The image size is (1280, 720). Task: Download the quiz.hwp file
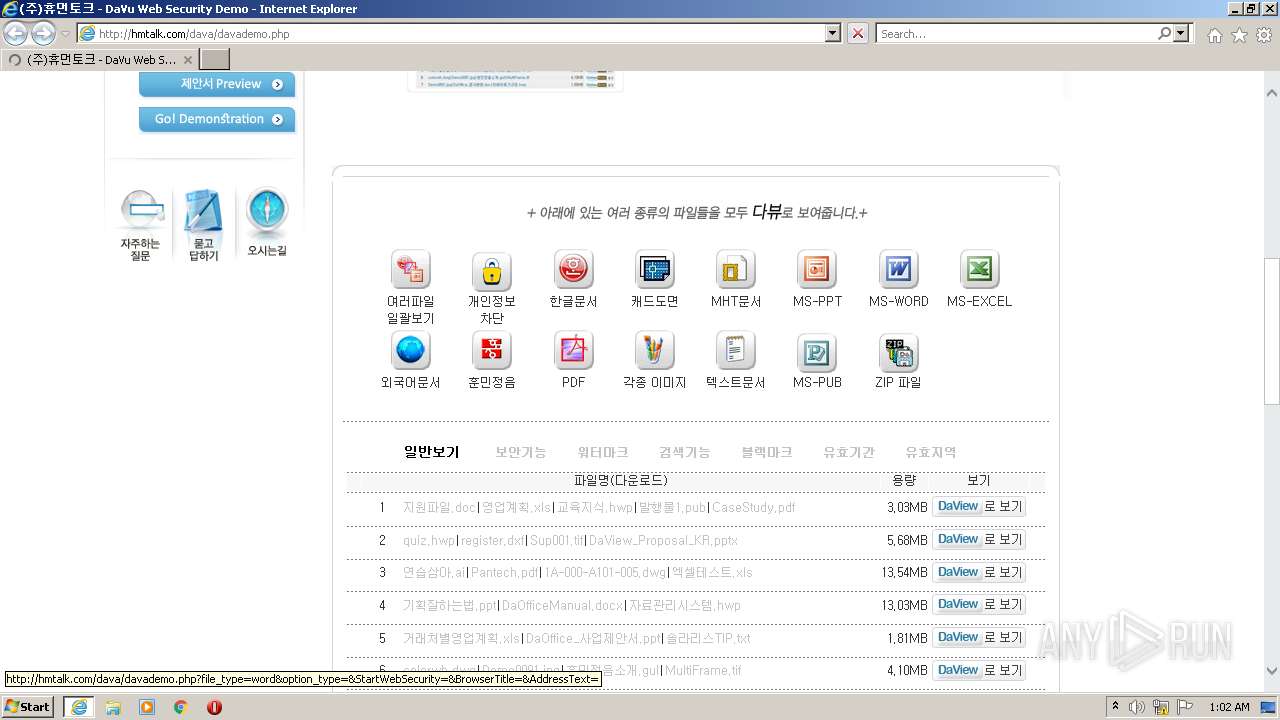(x=429, y=540)
